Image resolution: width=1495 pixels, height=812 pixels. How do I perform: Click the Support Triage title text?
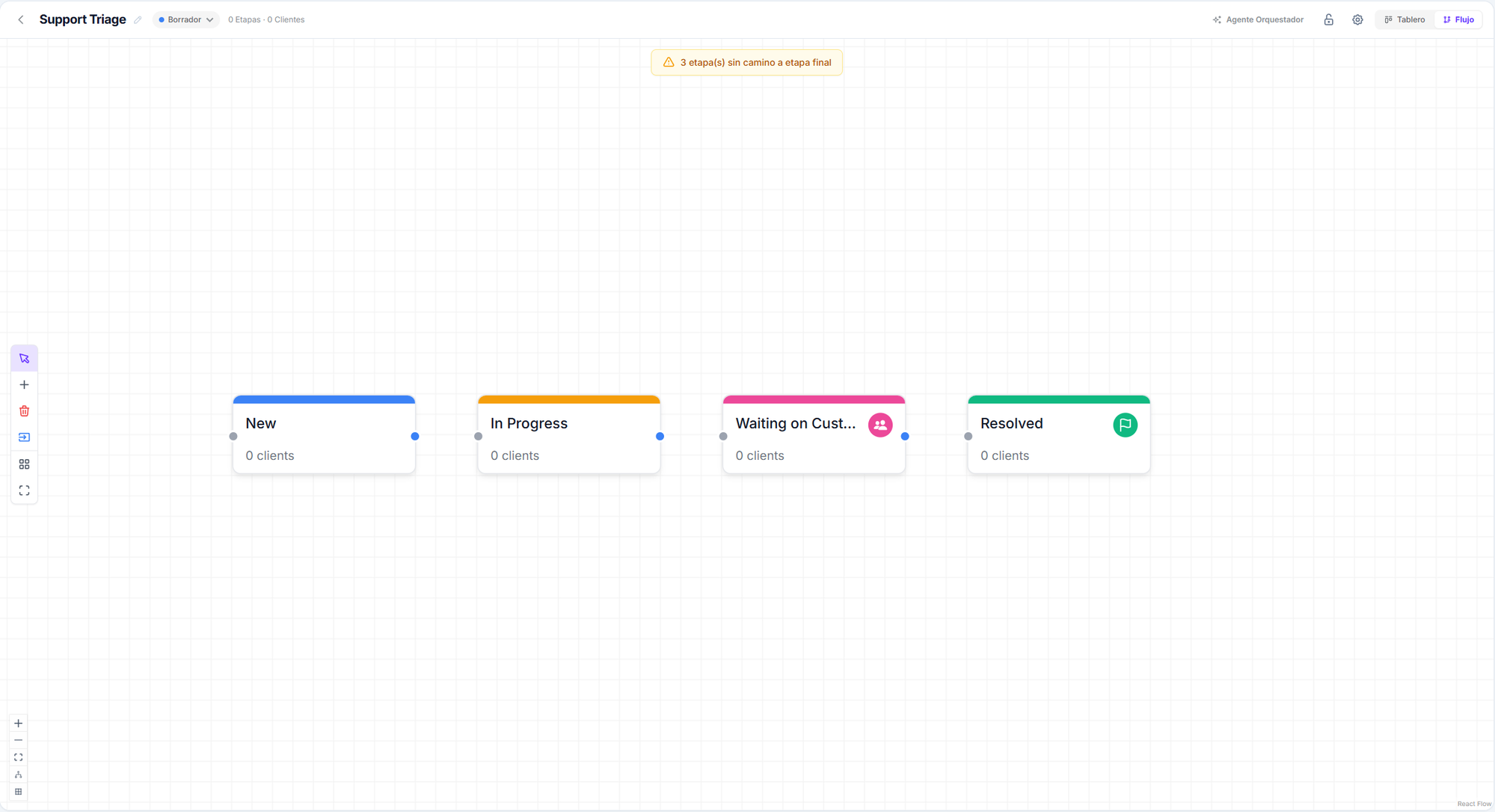click(82, 20)
